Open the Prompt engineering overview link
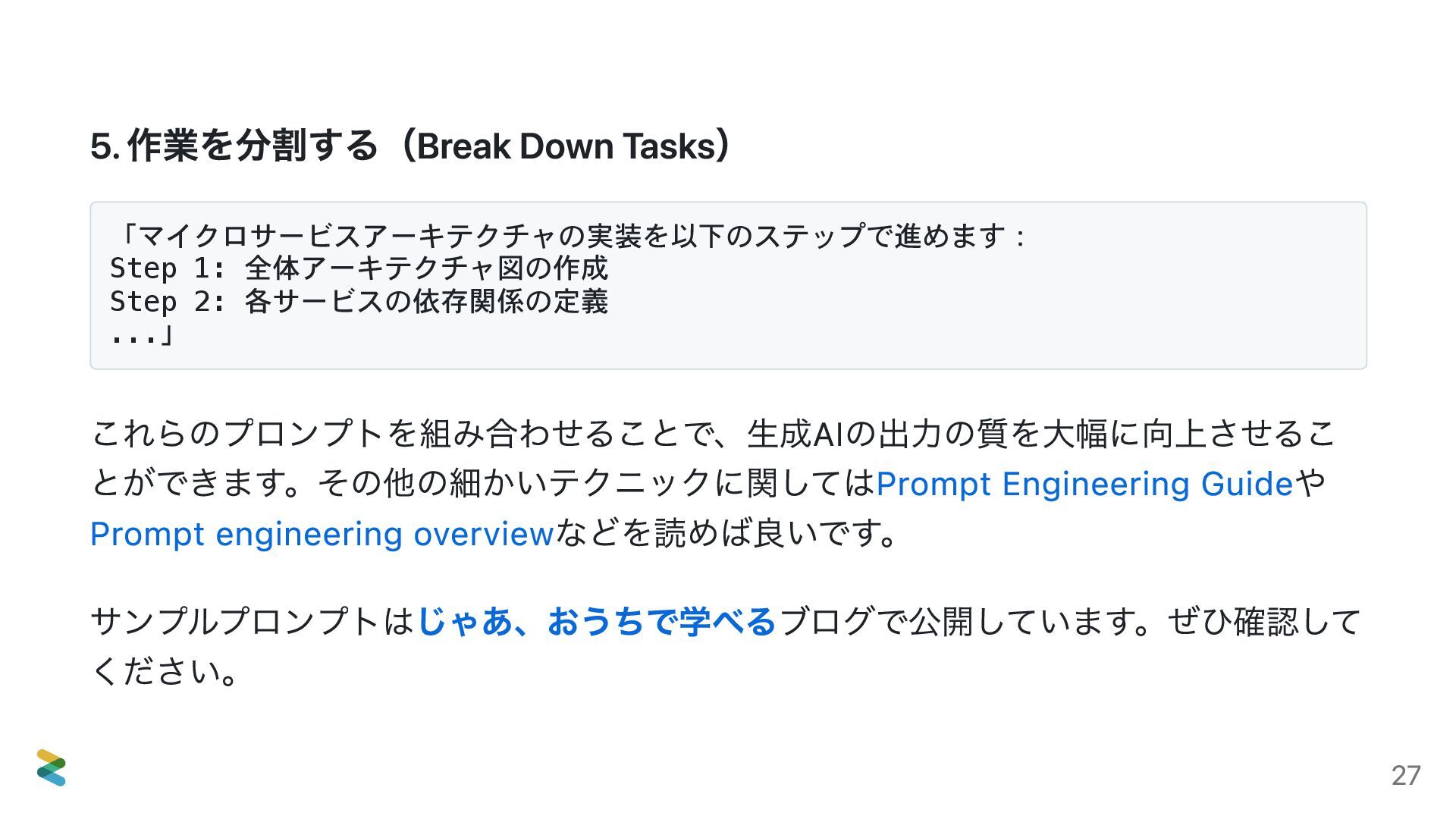The height and width of the screenshot is (819, 1456). [x=322, y=534]
